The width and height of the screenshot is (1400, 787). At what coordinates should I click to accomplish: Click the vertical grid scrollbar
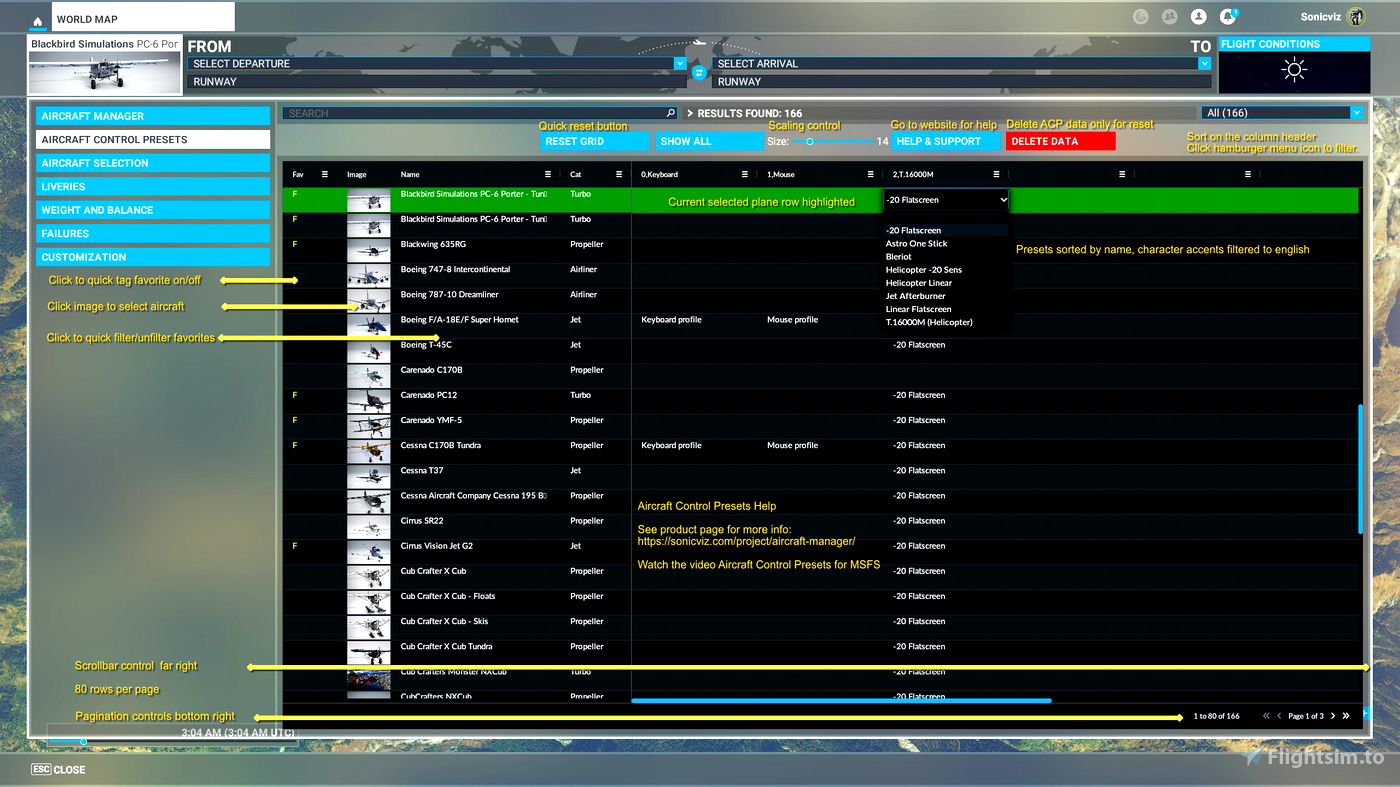[1360, 468]
